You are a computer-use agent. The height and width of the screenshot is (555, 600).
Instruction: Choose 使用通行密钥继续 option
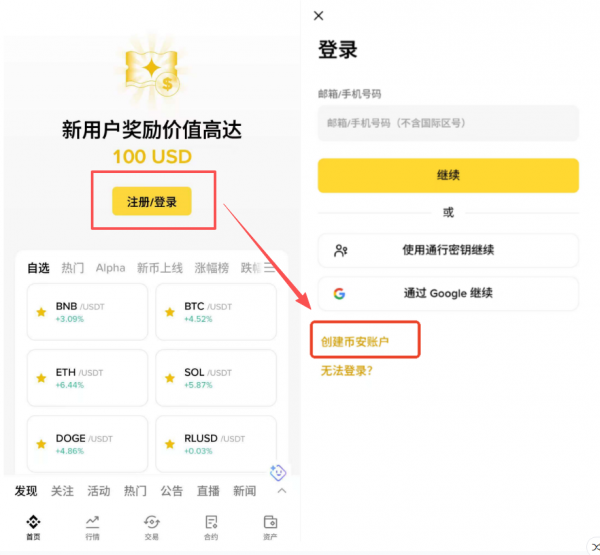pyautogui.click(x=448, y=250)
